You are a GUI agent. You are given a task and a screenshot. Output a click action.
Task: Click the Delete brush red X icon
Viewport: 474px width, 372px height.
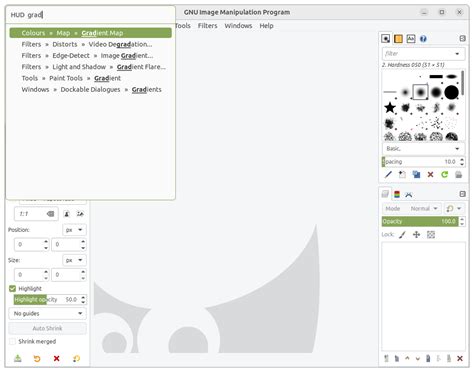[x=430, y=174]
